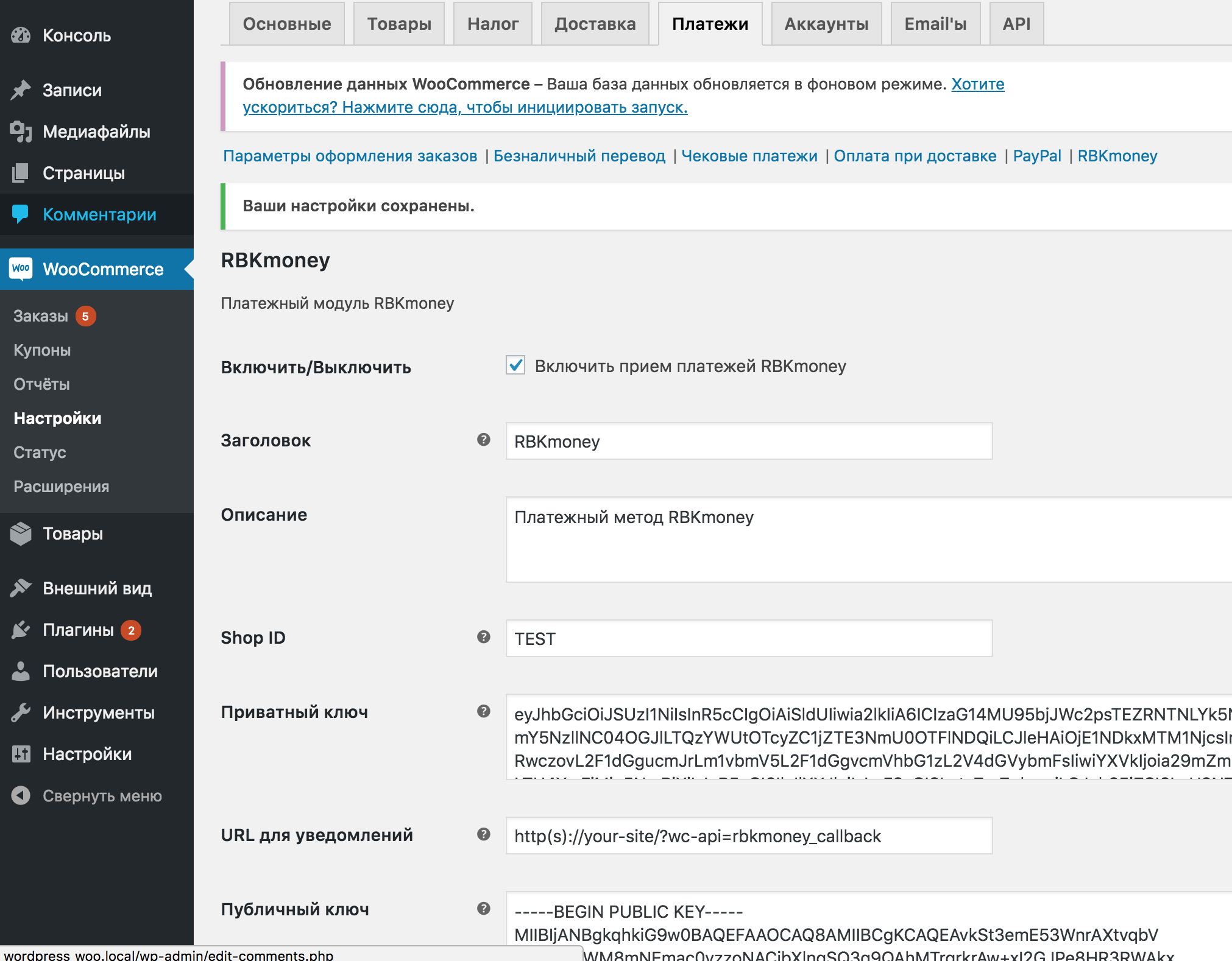Image resolution: width=1232 pixels, height=961 pixels.
Task: Open the Аккаунты tab
Action: [x=827, y=24]
